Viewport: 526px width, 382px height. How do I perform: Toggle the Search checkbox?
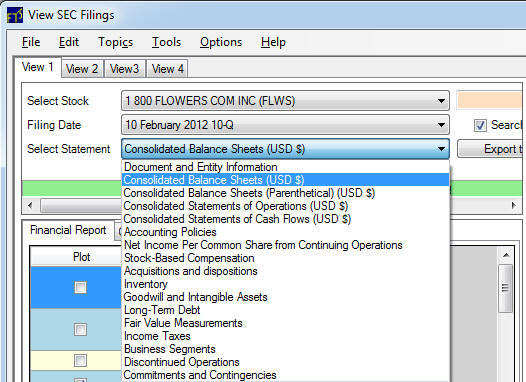tap(480, 125)
